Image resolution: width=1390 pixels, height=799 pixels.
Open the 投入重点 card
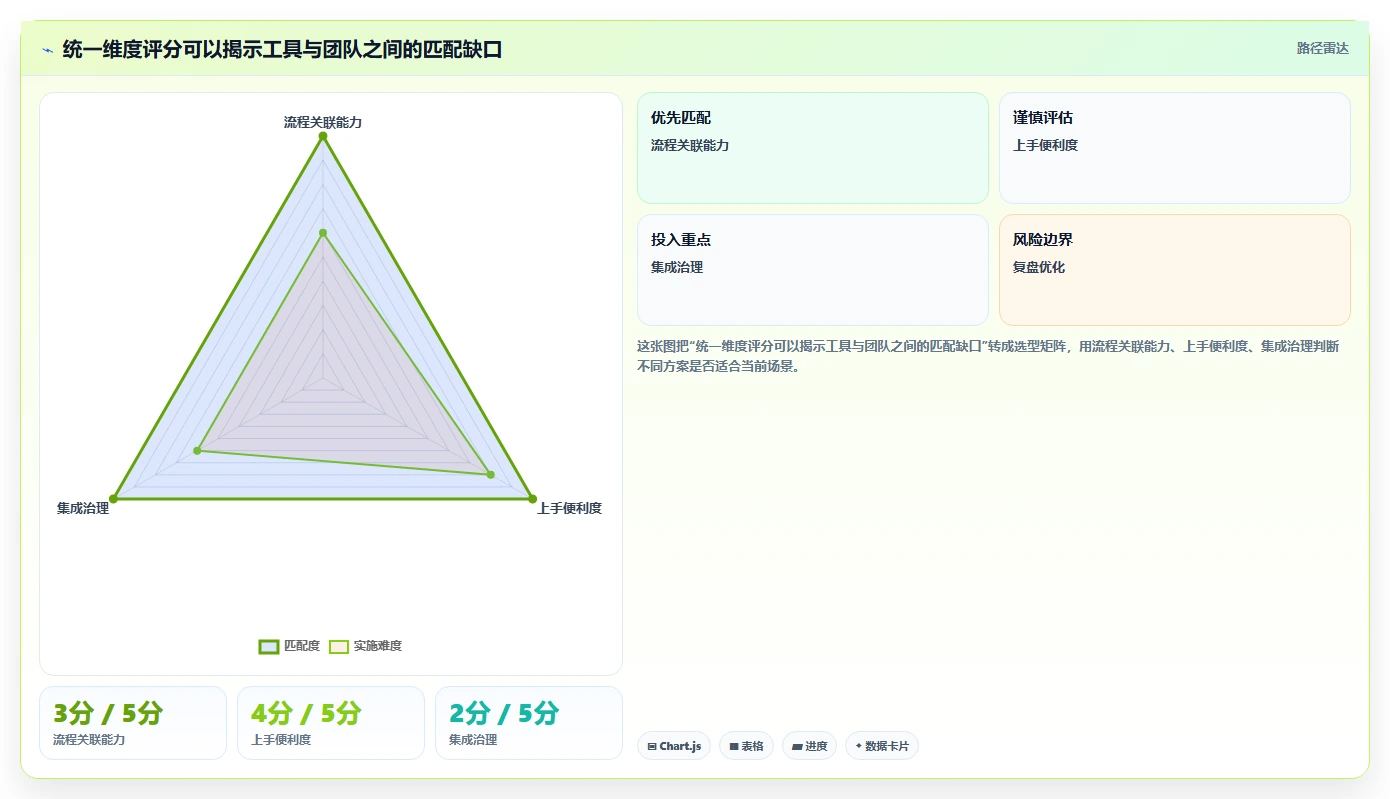click(x=813, y=270)
